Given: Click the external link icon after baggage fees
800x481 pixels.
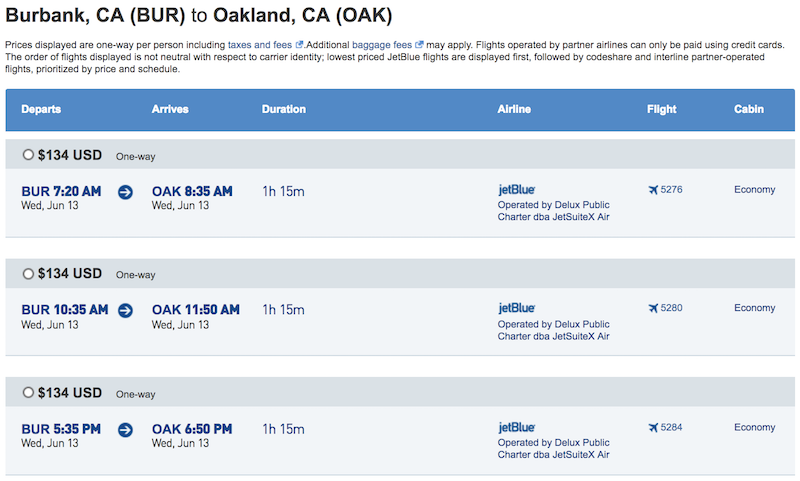Looking at the screenshot, I should tap(419, 44).
